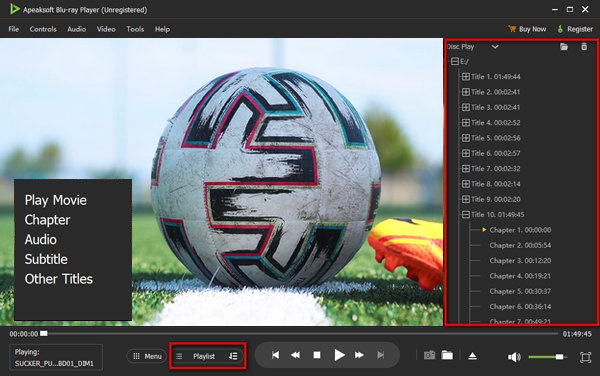This screenshot has height=376, width=600.
Task: Click Title 1. 01:49:44 text
Action: click(x=496, y=77)
